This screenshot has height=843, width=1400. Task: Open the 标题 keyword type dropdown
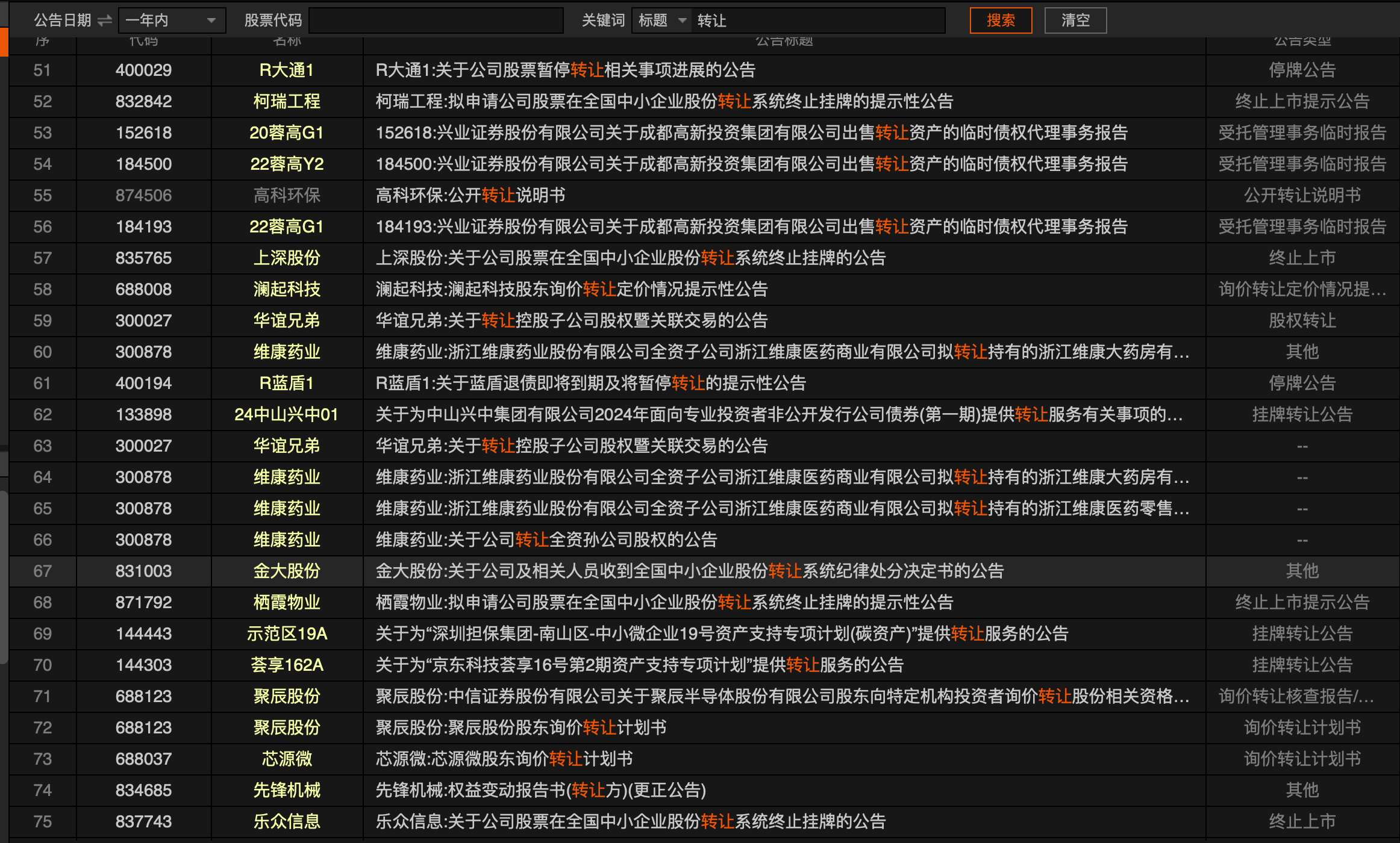pos(661,20)
